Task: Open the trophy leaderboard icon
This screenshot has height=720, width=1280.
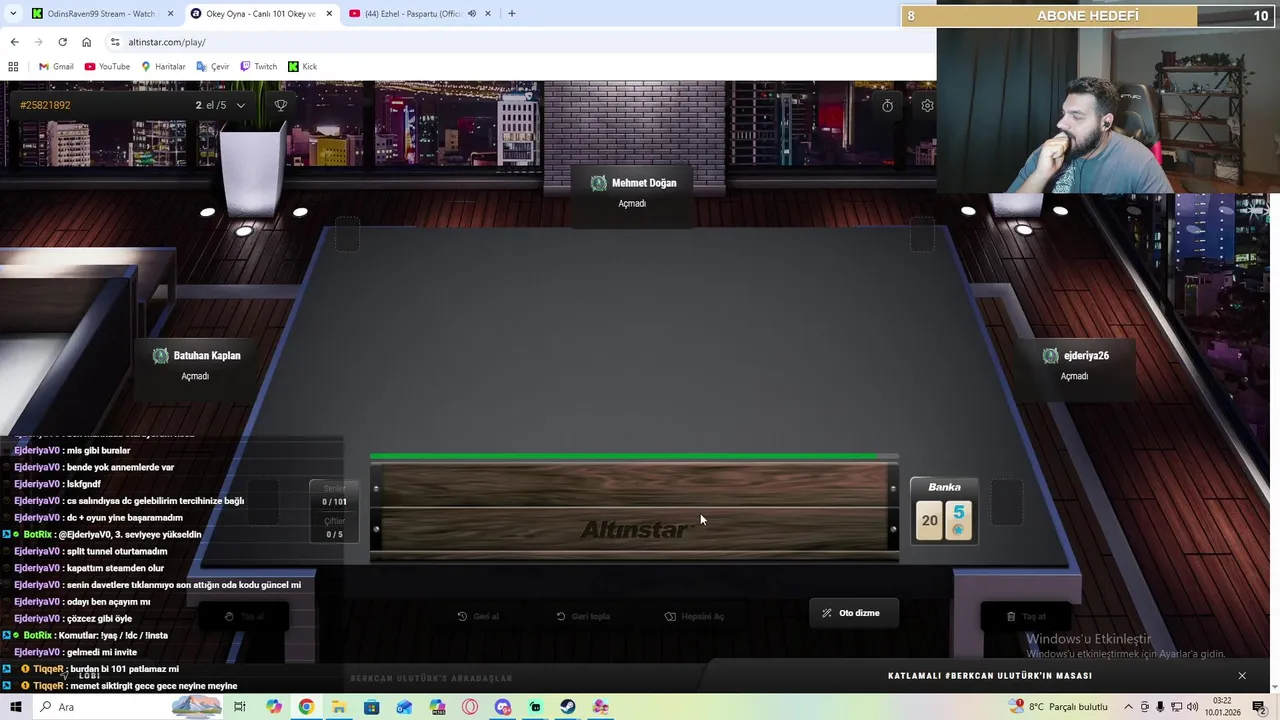Action: click(281, 105)
